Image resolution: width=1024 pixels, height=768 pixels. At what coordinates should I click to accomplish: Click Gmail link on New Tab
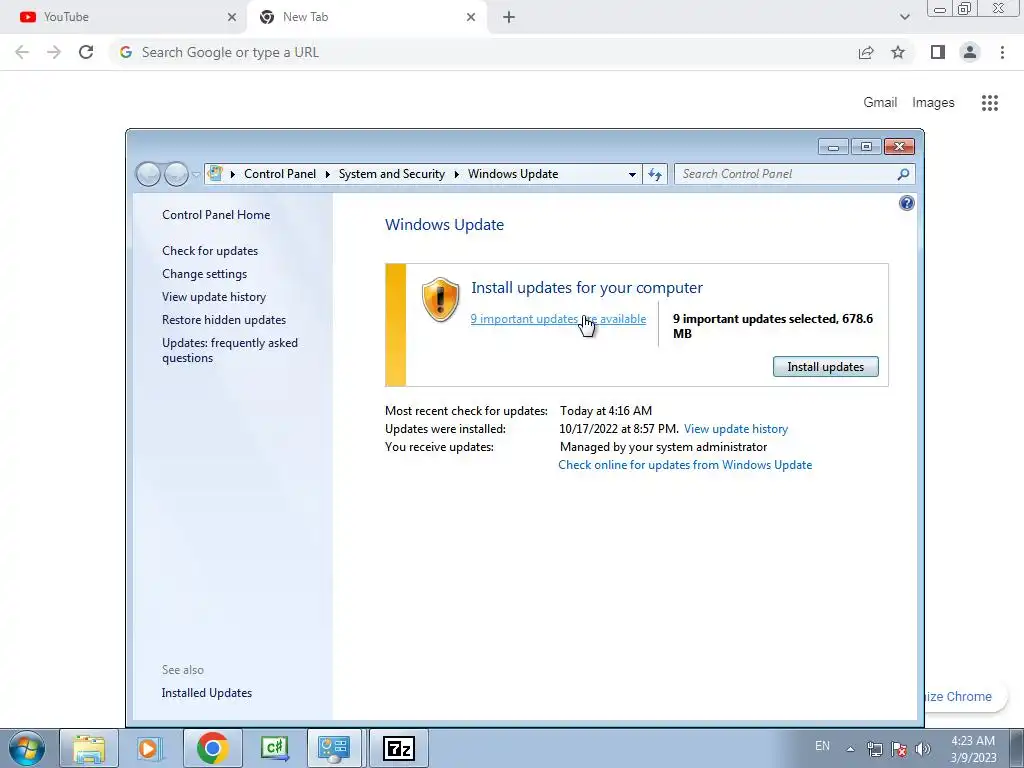[880, 103]
